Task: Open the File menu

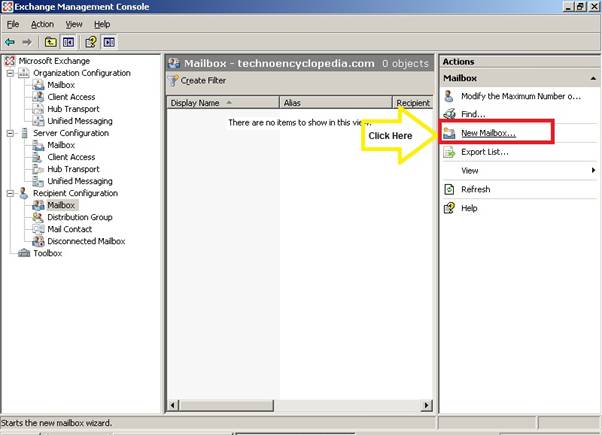Action: [13, 24]
